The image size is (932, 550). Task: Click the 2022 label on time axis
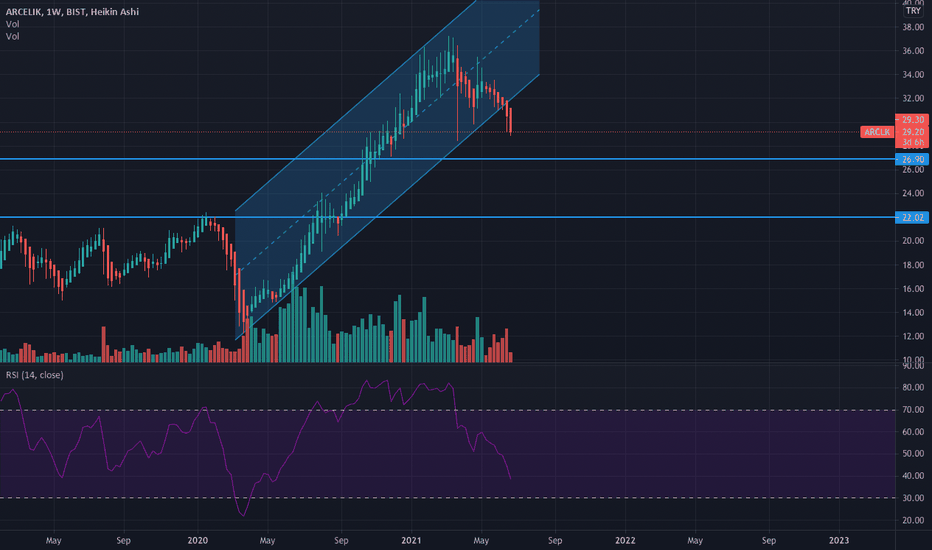pyautogui.click(x=625, y=540)
